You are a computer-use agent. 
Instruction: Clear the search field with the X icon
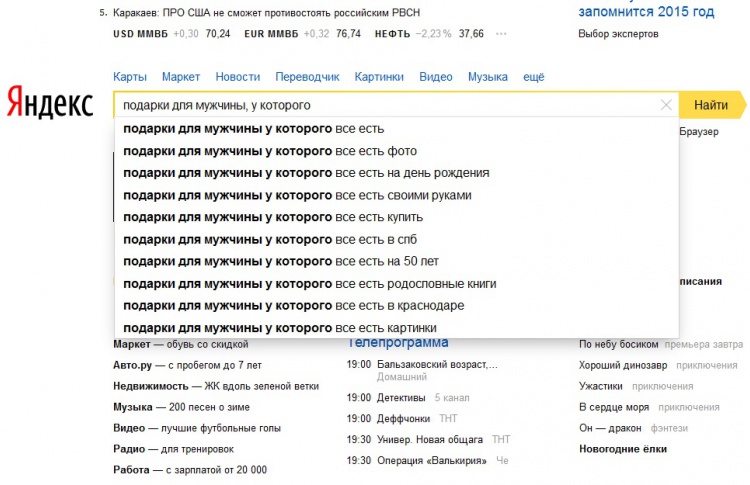[x=666, y=105]
